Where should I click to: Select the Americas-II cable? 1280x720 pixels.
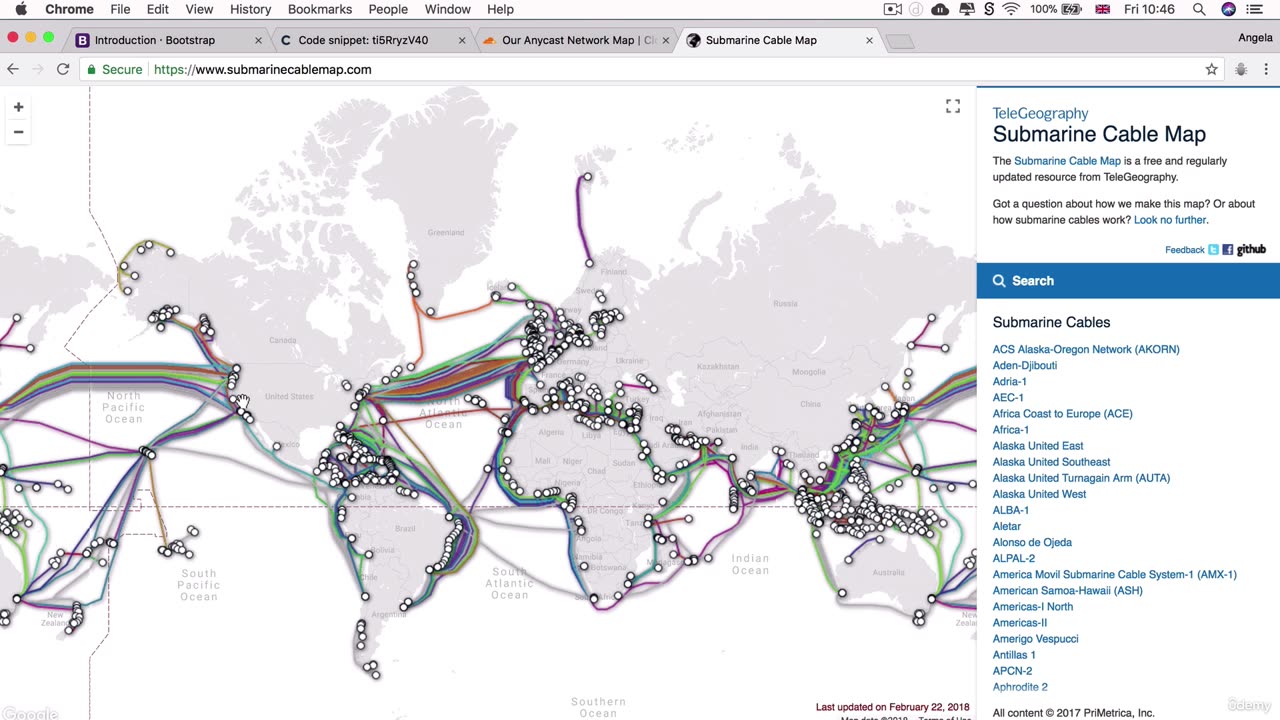(x=1020, y=622)
